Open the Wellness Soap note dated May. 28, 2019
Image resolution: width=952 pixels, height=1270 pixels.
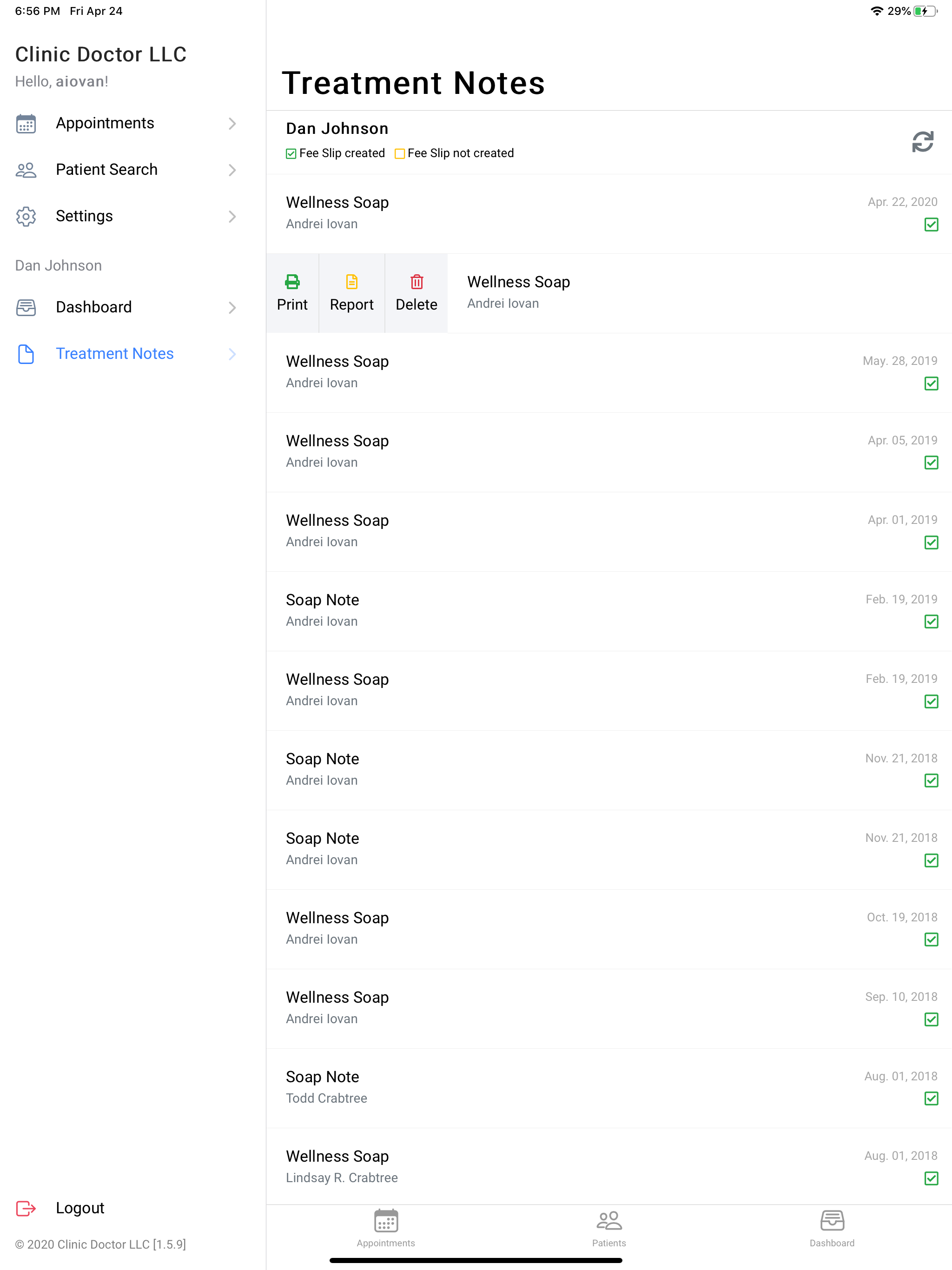[609, 373]
